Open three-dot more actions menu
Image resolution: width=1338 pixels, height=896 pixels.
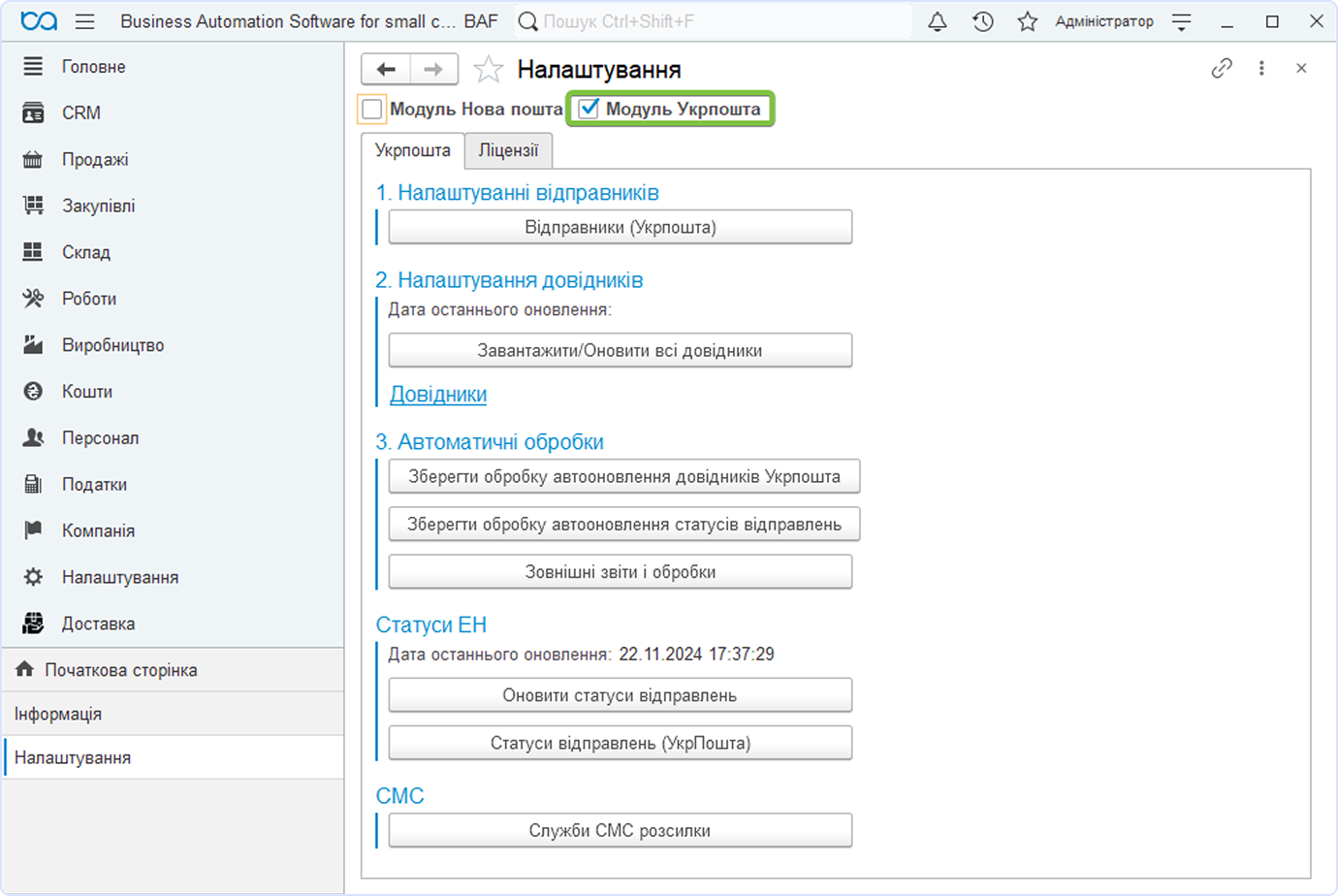(x=1261, y=68)
